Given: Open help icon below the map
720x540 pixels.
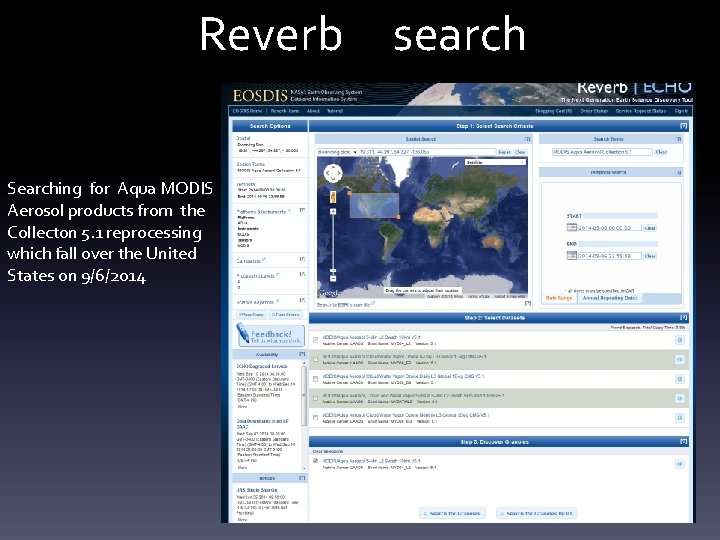Looking at the screenshot, I should click(x=528, y=304).
